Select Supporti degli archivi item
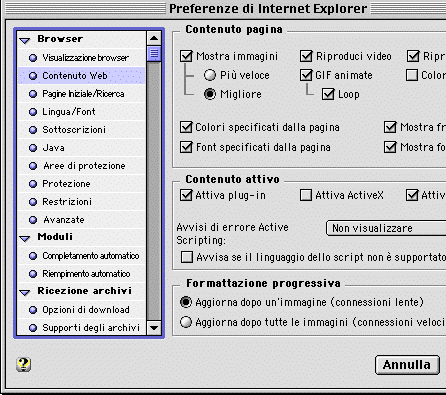The height and width of the screenshot is (395, 446). pos(82,328)
